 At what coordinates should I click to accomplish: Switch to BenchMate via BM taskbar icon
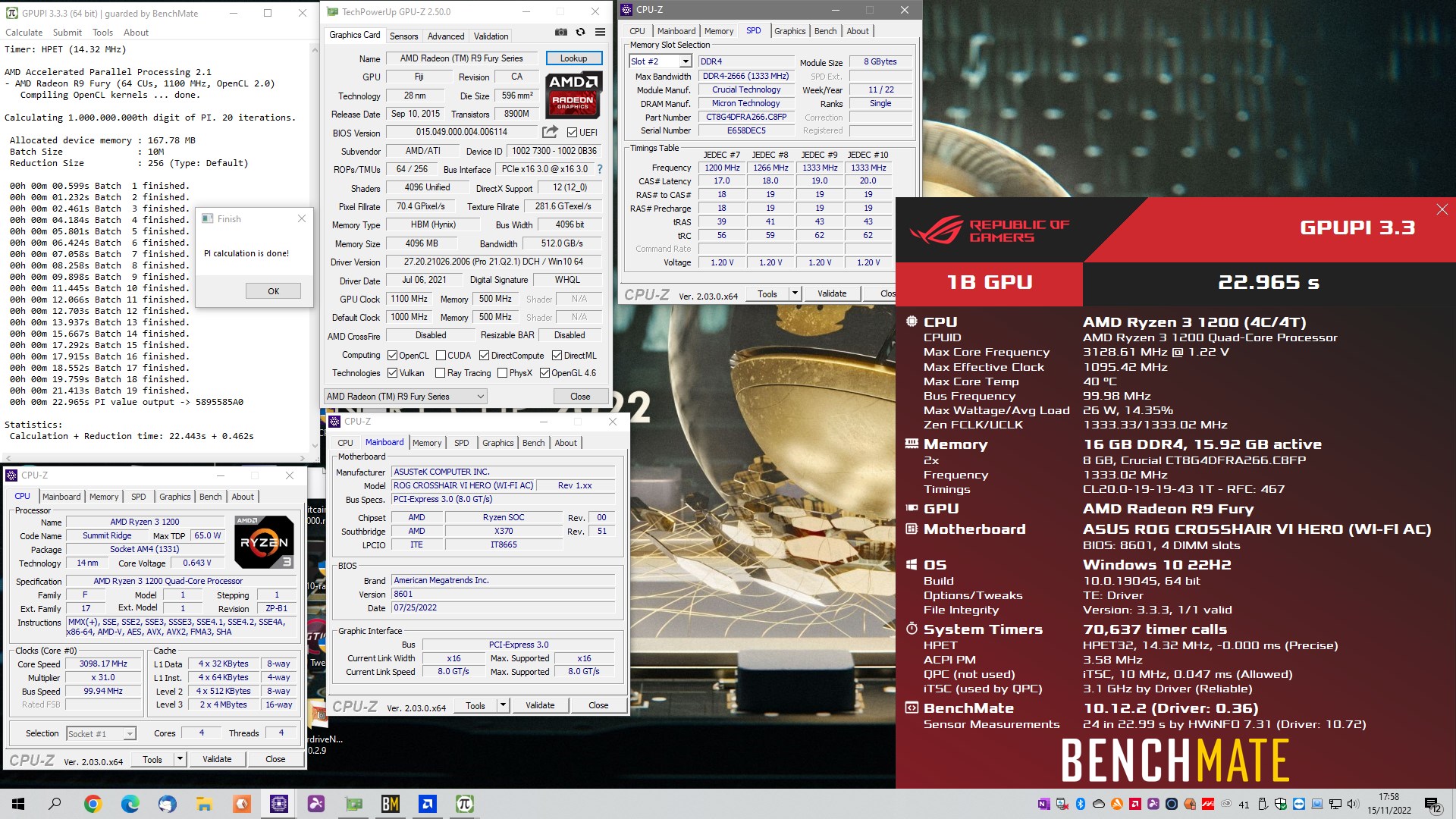(x=391, y=804)
